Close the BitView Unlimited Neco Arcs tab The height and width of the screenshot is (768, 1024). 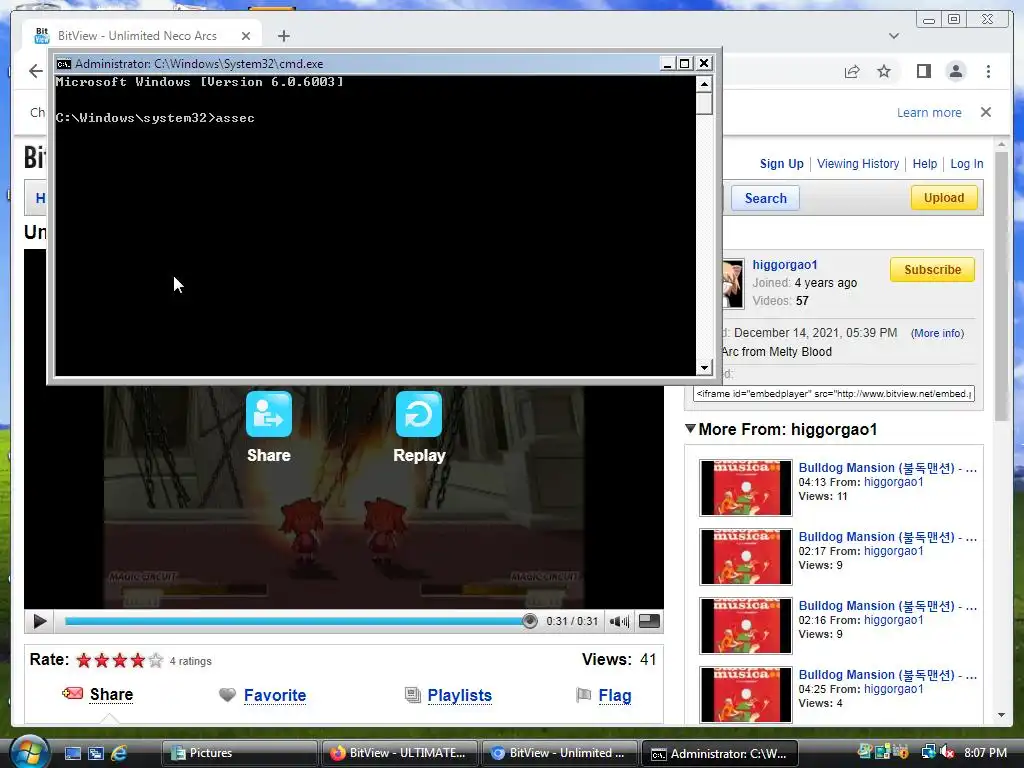click(x=246, y=36)
